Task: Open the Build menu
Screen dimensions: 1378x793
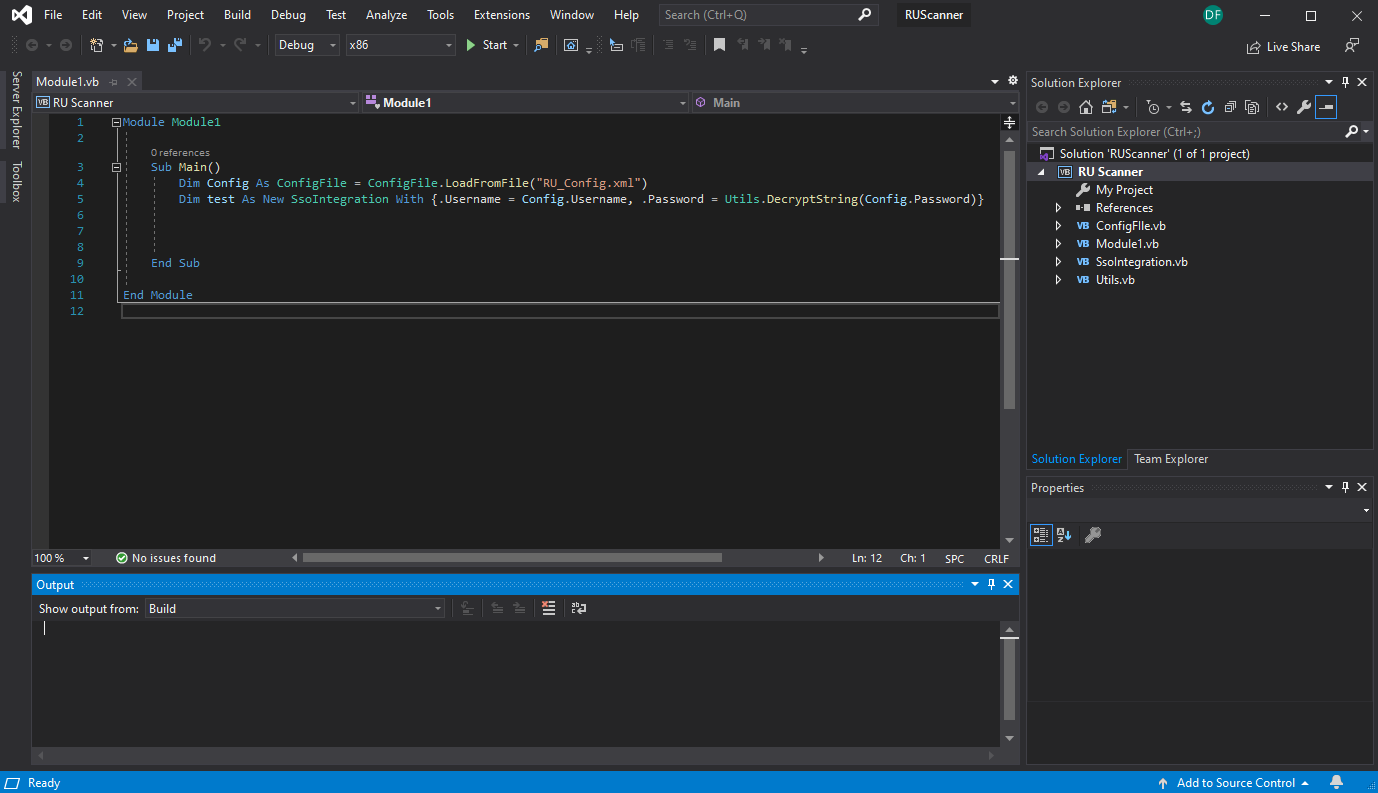Action: click(237, 15)
